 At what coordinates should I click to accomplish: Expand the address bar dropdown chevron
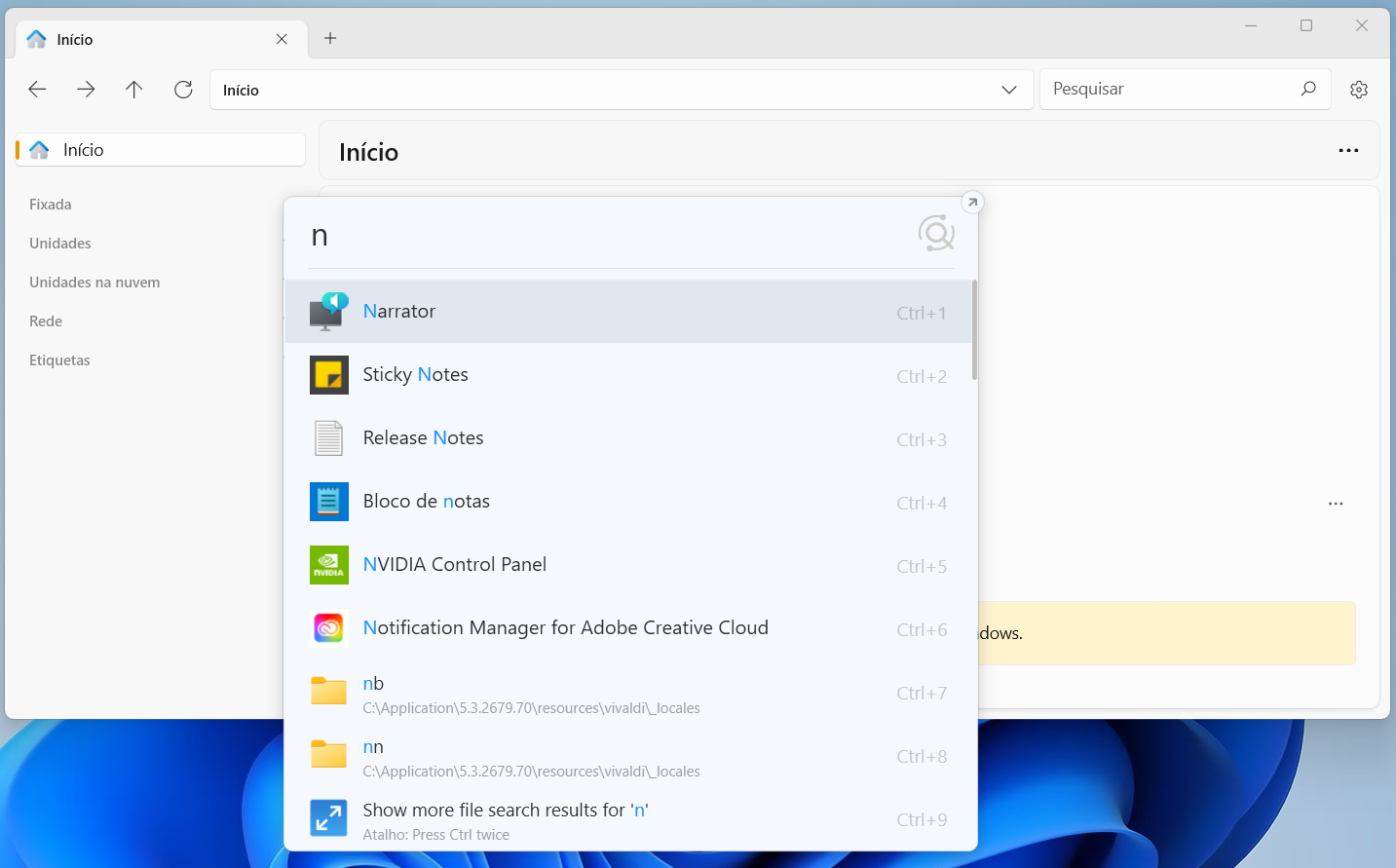point(1009,90)
